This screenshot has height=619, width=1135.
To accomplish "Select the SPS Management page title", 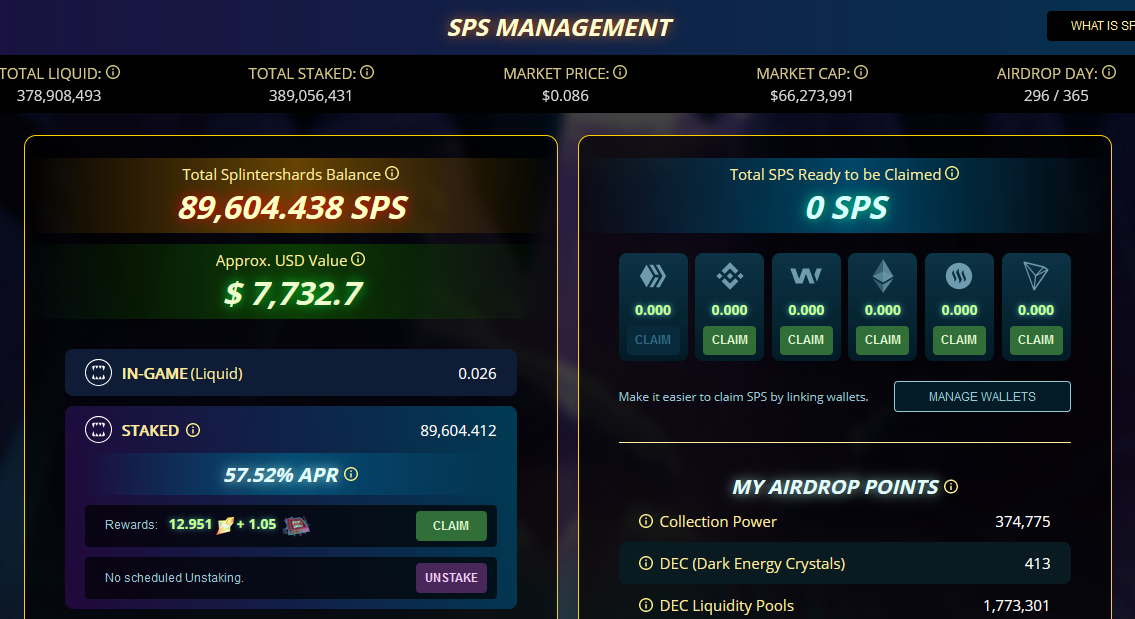I will [560, 28].
